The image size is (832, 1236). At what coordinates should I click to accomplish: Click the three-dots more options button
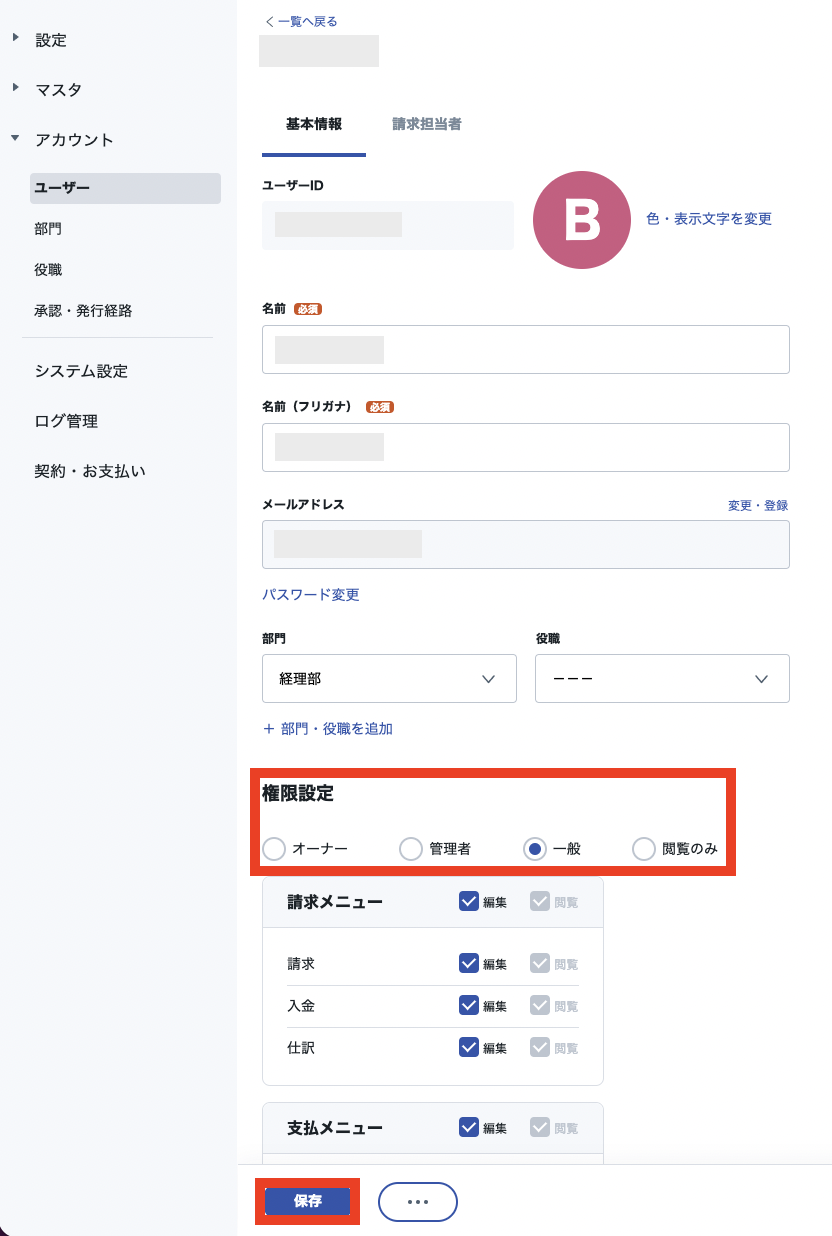pos(418,1202)
